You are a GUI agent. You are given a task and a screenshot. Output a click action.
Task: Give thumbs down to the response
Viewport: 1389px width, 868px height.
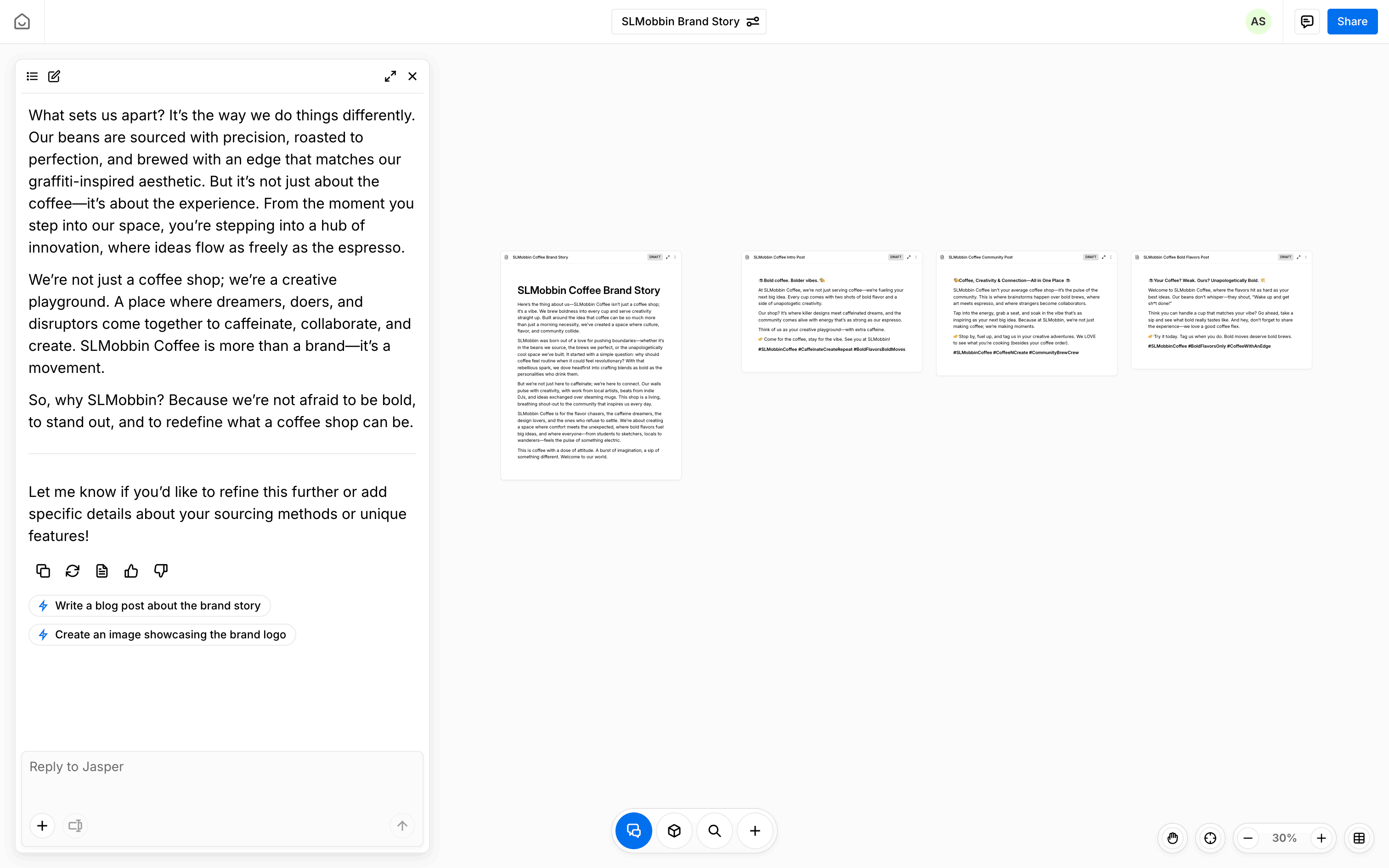pyautogui.click(x=161, y=570)
